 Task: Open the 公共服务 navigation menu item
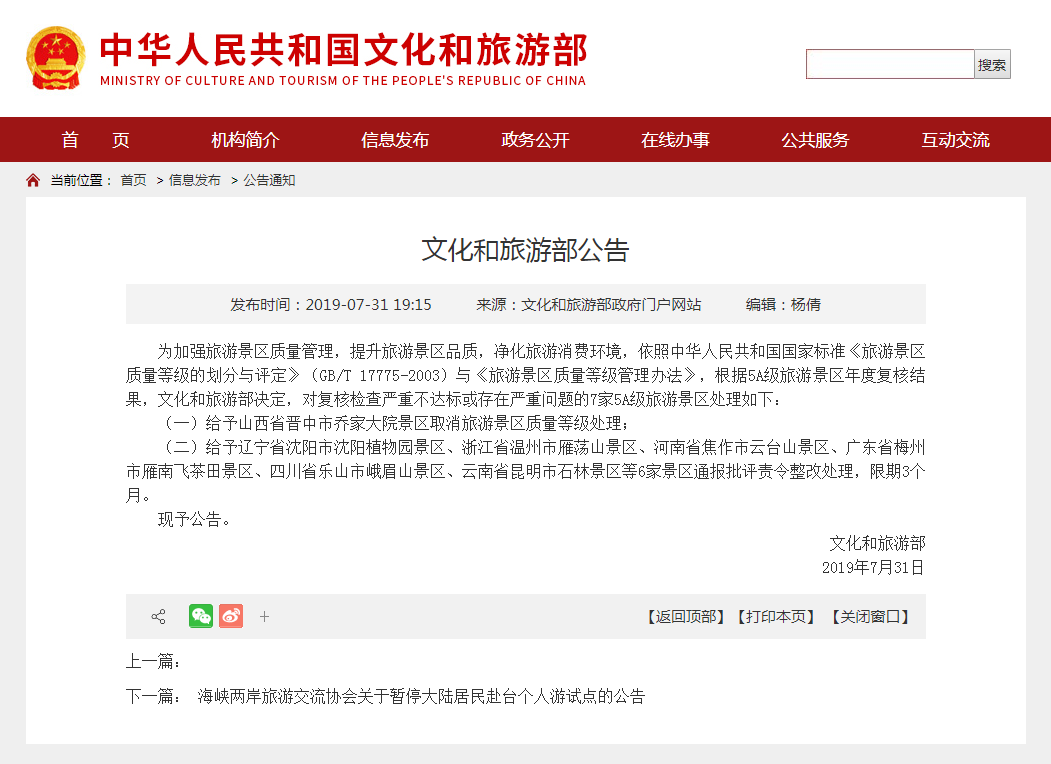pyautogui.click(x=815, y=140)
